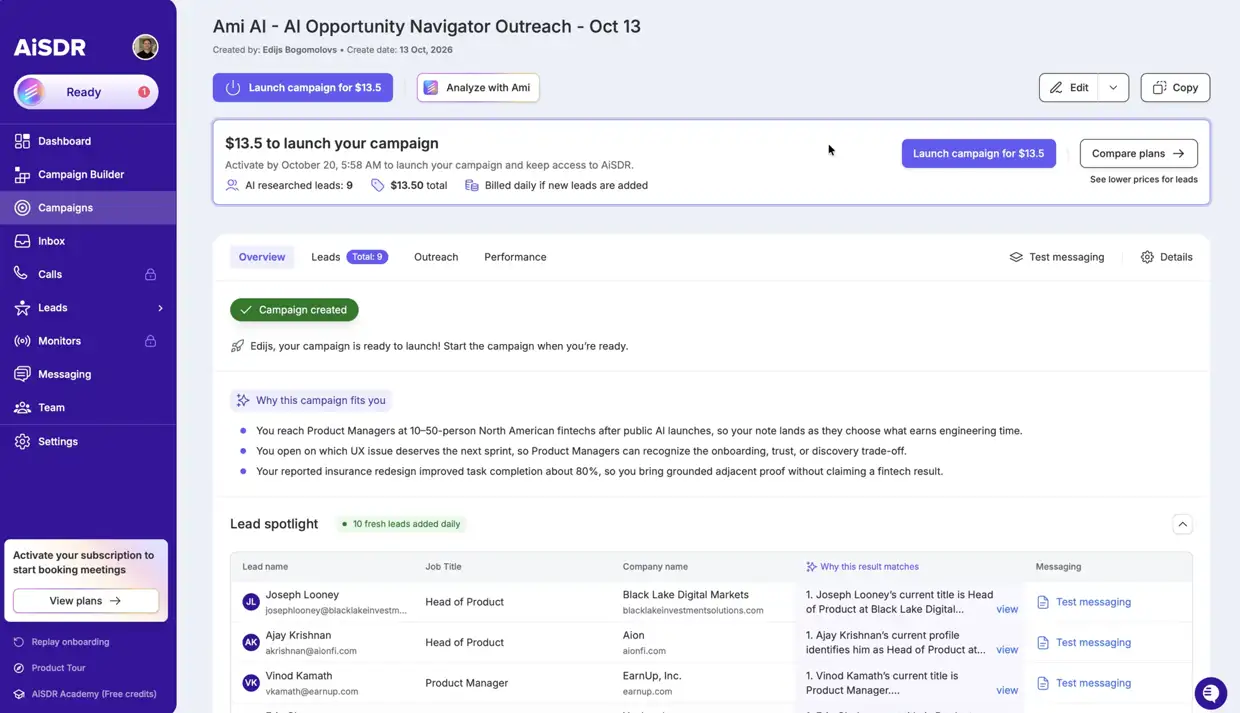Click 'Why this campaign fits you' chip
The image size is (1240, 713).
(311, 400)
